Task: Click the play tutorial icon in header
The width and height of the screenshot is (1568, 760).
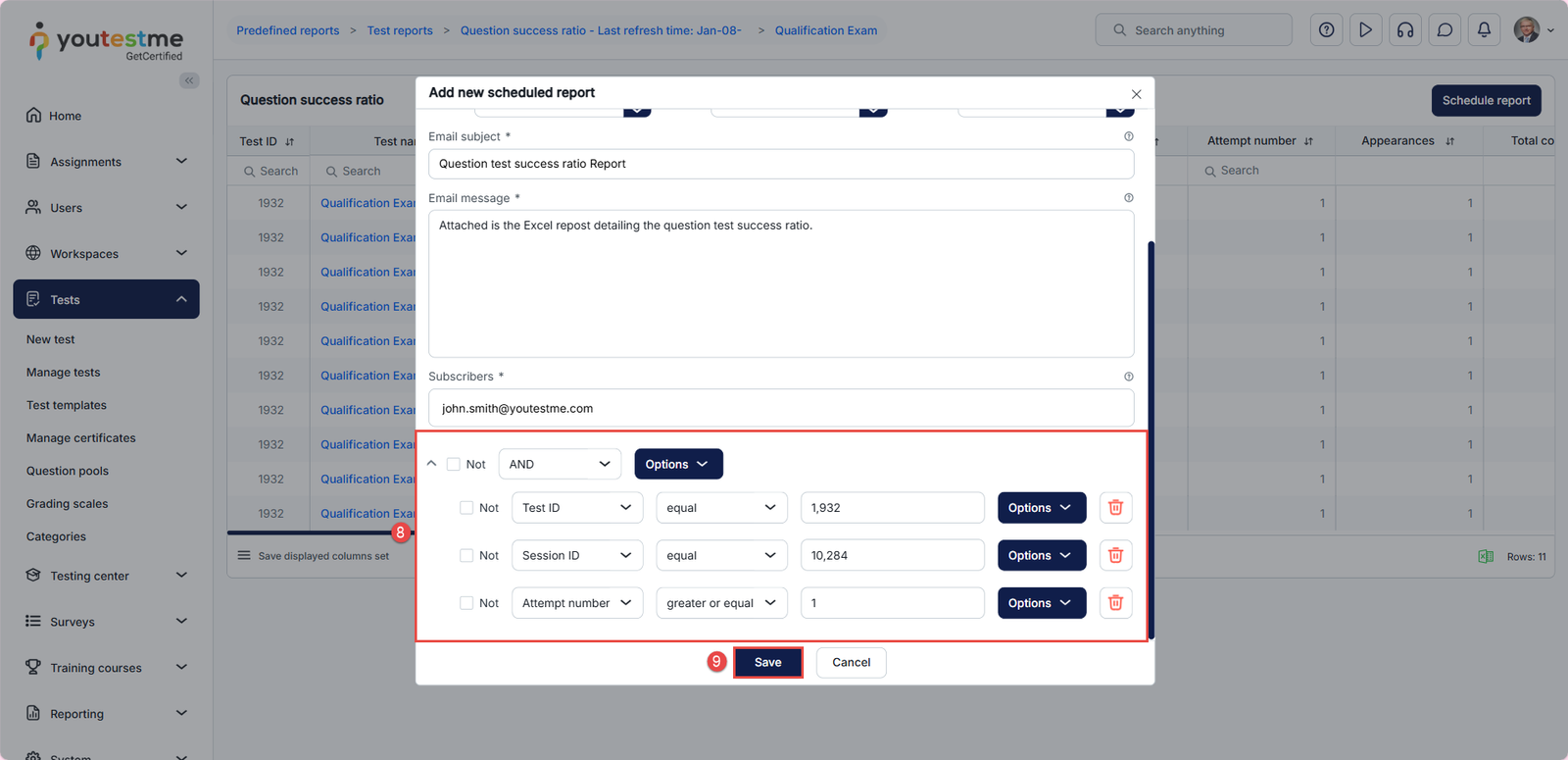Action: pyautogui.click(x=1365, y=30)
